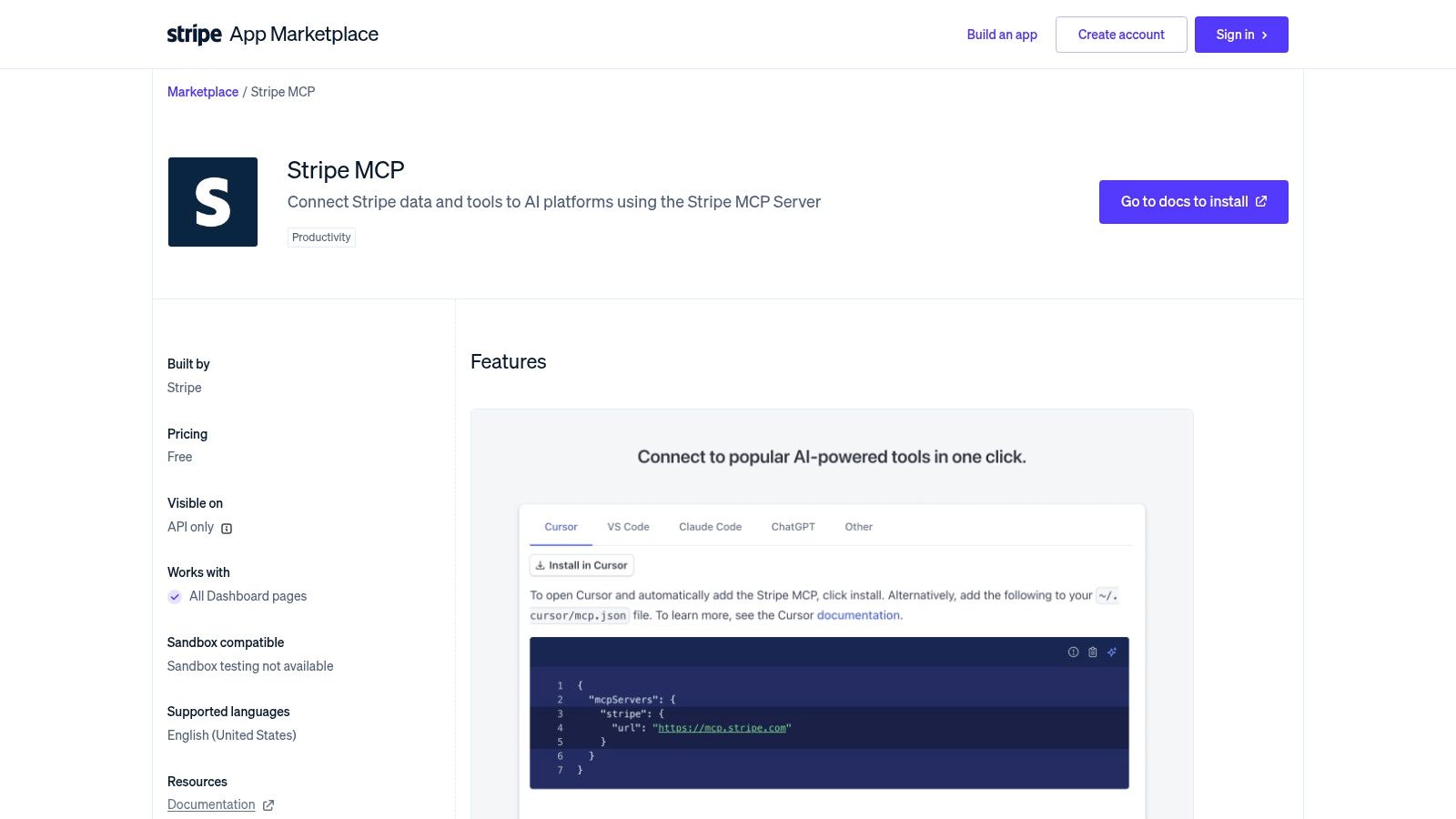Click Install in Cursor button
This screenshot has height=819, width=1456.
[581, 565]
